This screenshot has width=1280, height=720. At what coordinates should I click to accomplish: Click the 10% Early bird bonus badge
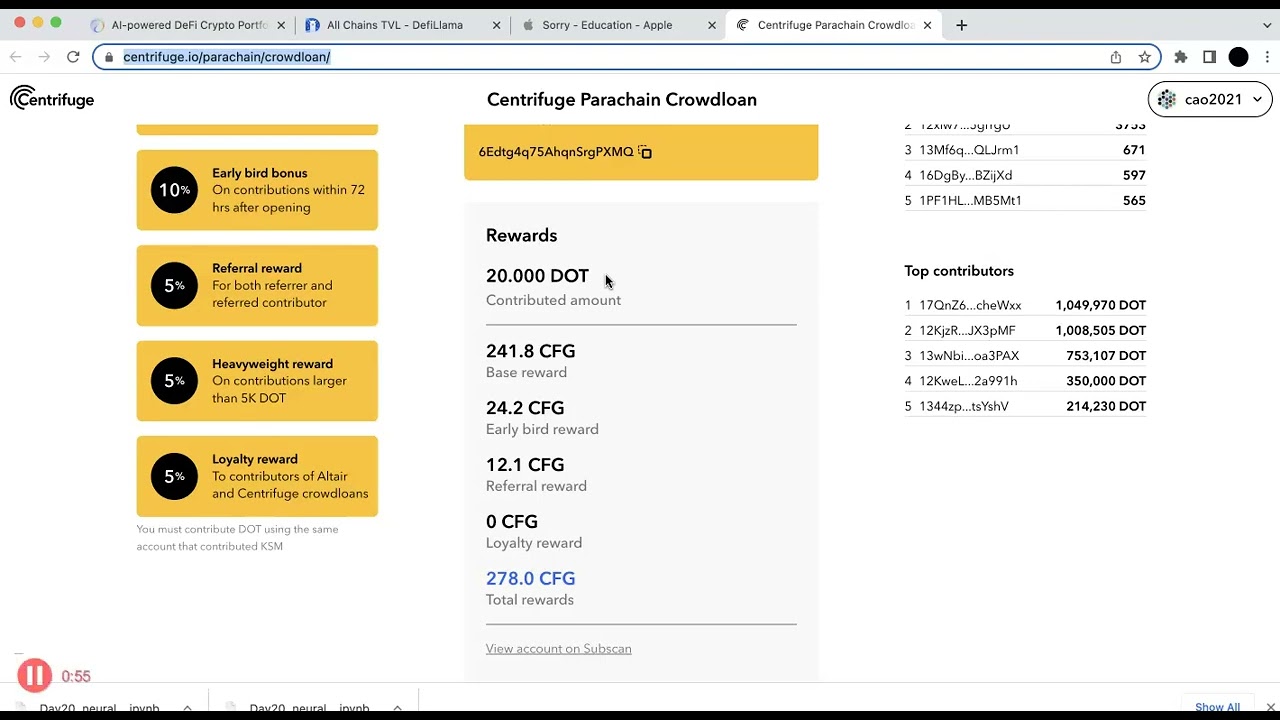pyautogui.click(x=174, y=190)
